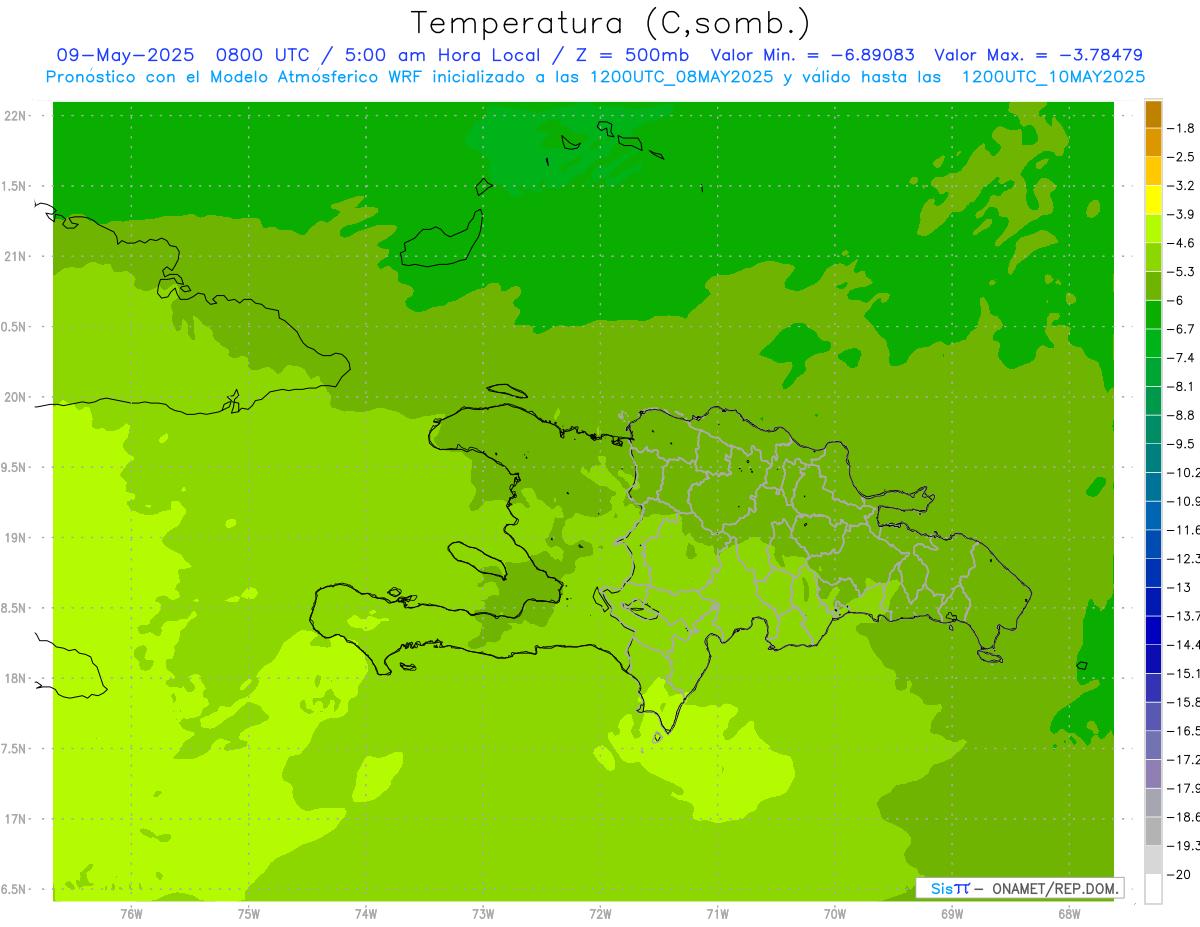Click the '-3.2' color bar label

point(1182,186)
